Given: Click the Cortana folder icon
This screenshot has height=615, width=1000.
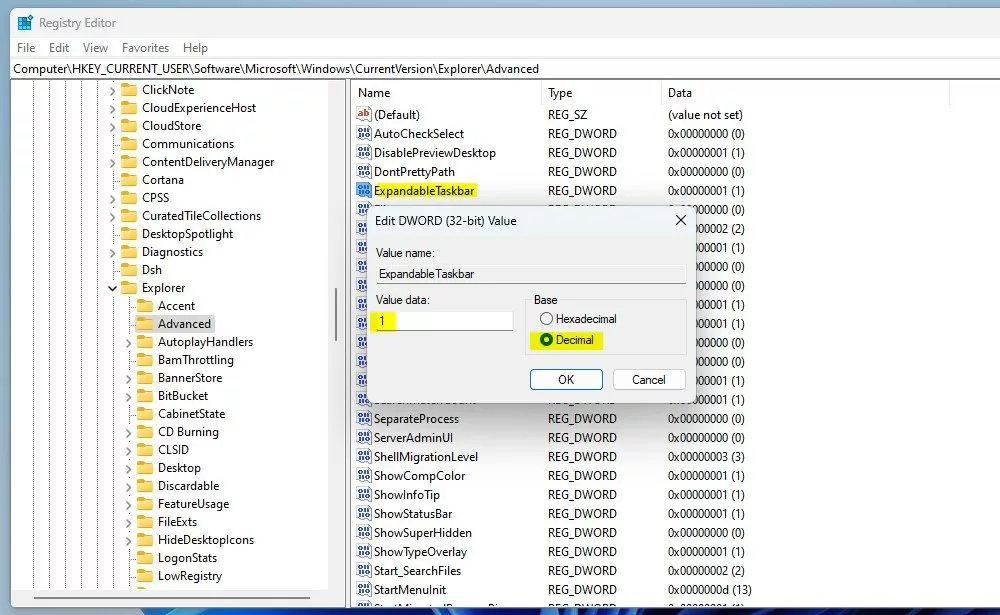Looking at the screenshot, I should pos(129,180).
